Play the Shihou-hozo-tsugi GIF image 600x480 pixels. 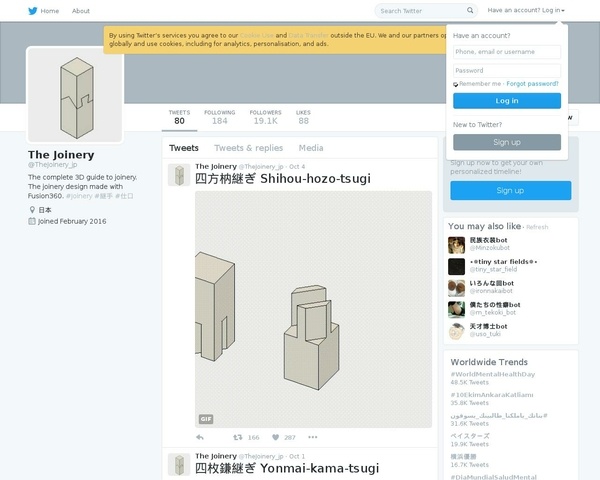click(x=313, y=309)
